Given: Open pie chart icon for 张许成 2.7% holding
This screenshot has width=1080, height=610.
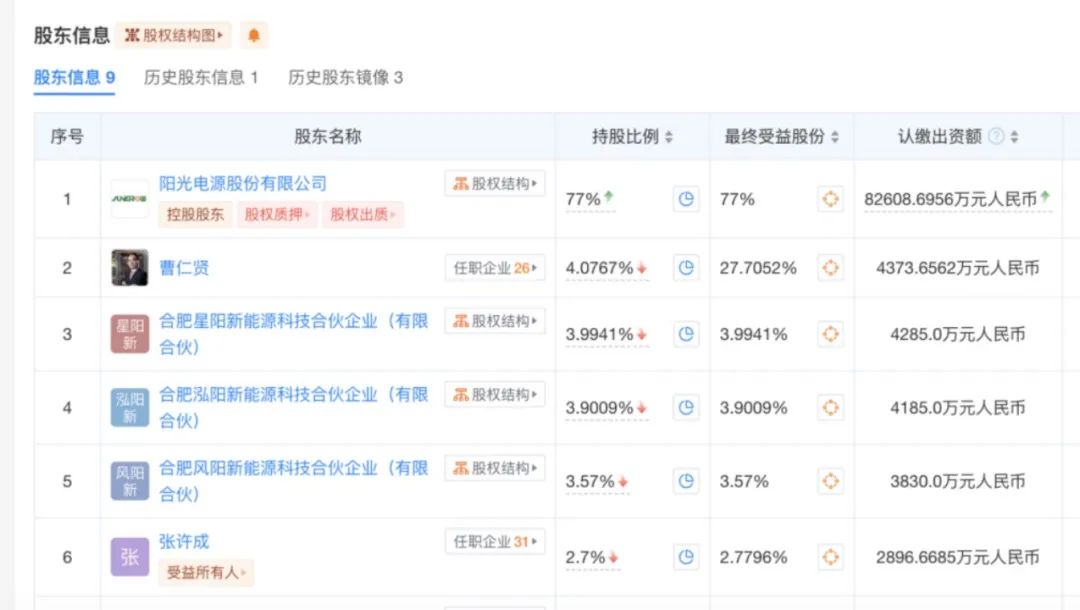Looking at the screenshot, I should coord(686,557).
